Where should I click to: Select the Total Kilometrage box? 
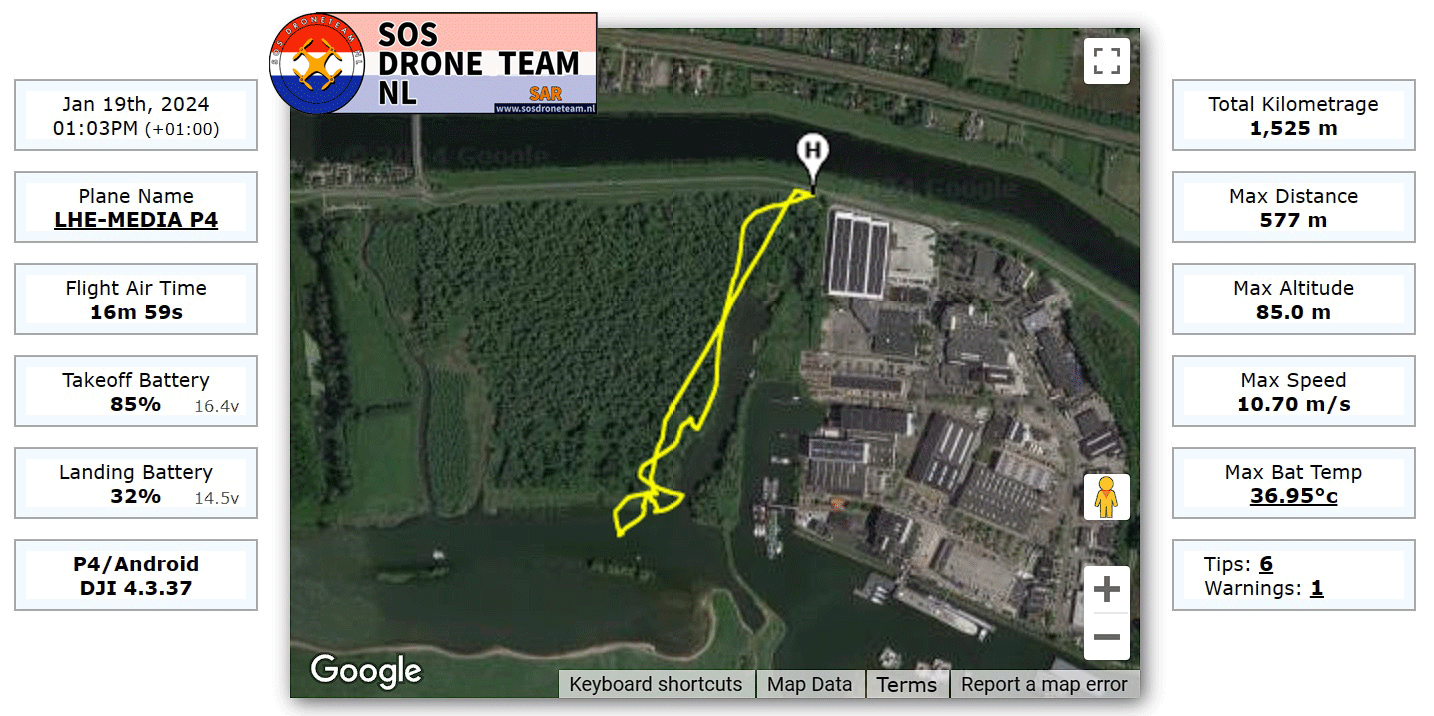coord(1293,115)
